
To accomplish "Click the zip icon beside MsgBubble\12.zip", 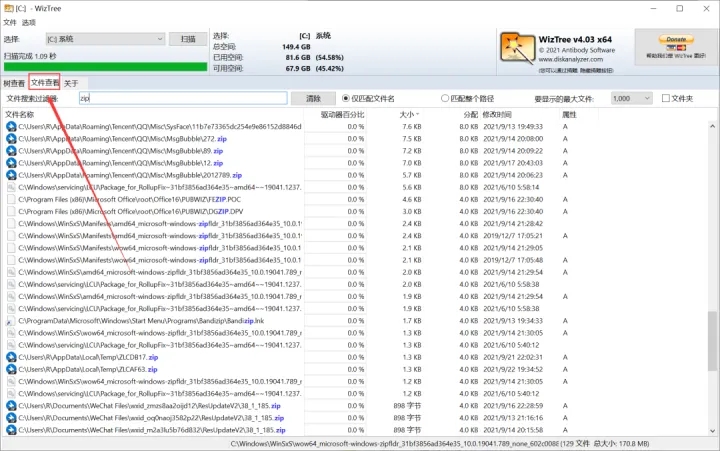I will (11, 163).
